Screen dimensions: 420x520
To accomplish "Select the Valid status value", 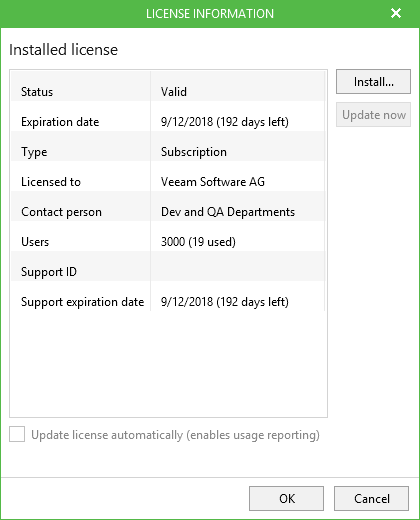I will [x=174, y=92].
